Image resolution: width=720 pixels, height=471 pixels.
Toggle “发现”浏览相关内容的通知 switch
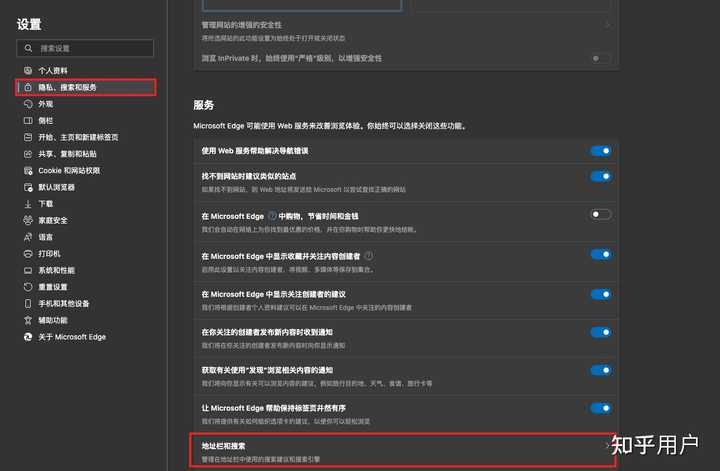coord(601,370)
